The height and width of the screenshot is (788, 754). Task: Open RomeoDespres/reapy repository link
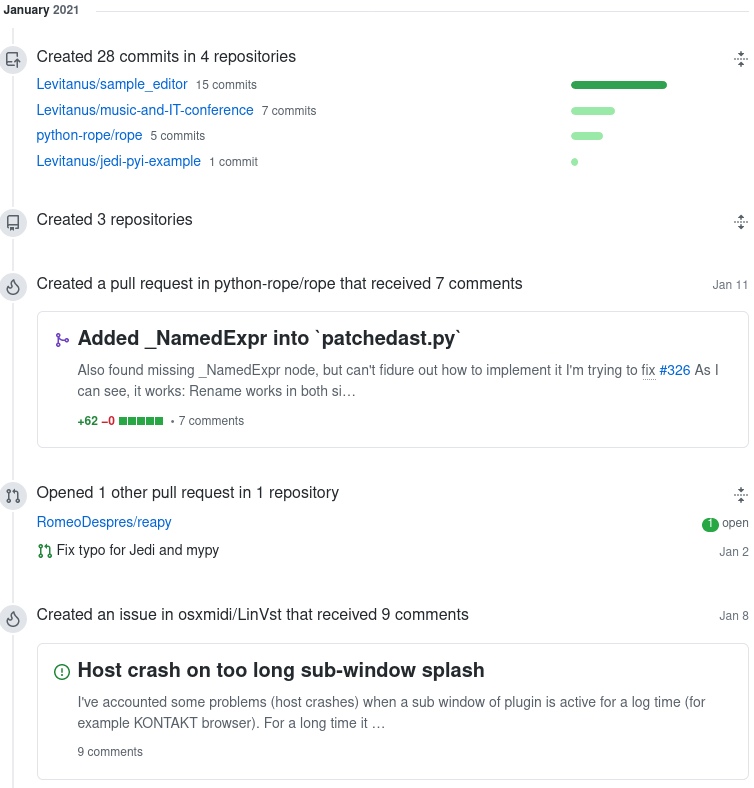[x=104, y=522]
